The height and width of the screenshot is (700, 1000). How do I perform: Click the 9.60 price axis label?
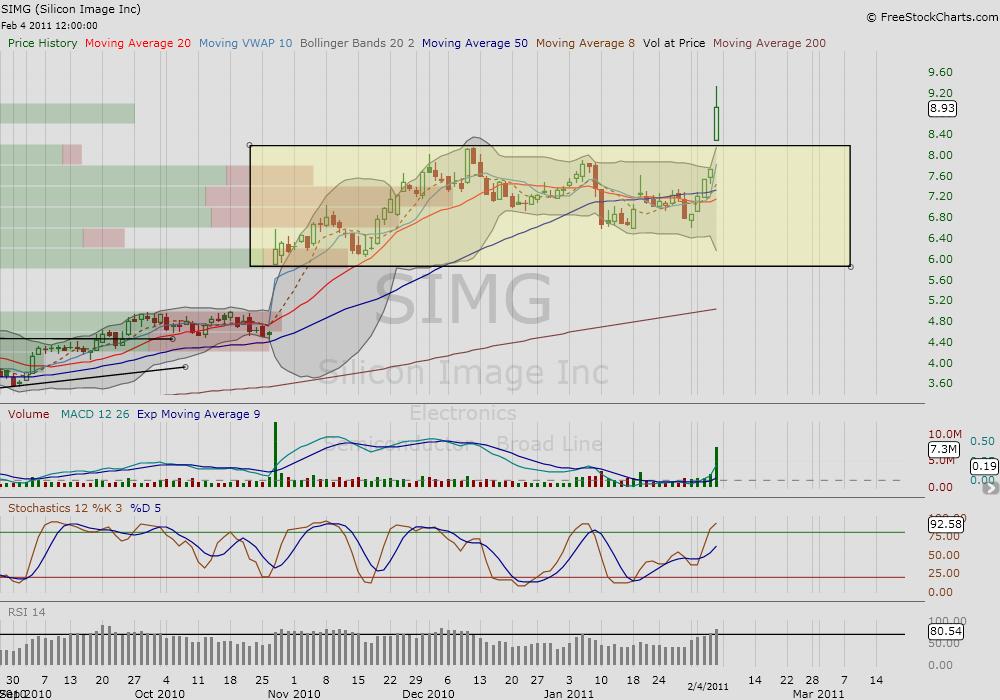940,72
